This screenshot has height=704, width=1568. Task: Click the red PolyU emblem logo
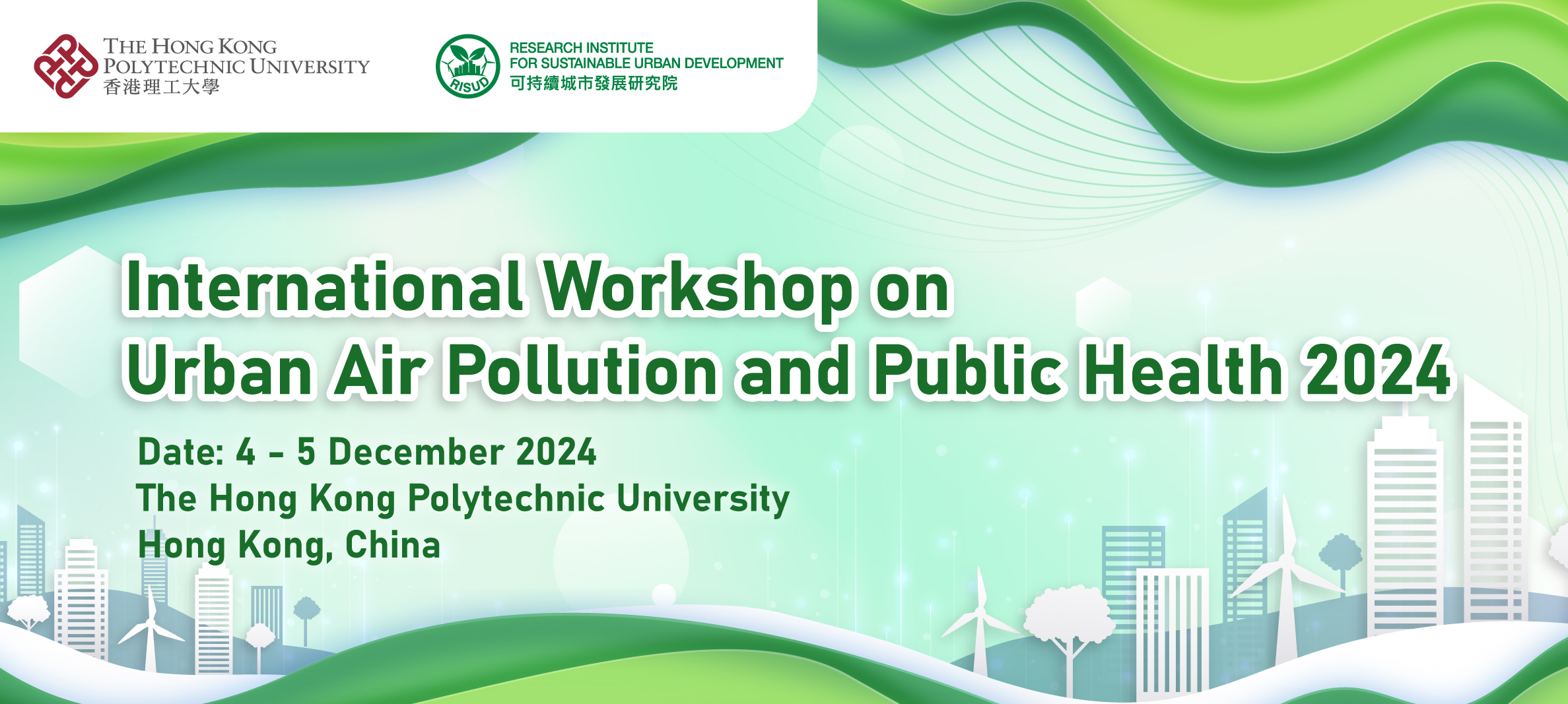[65, 67]
